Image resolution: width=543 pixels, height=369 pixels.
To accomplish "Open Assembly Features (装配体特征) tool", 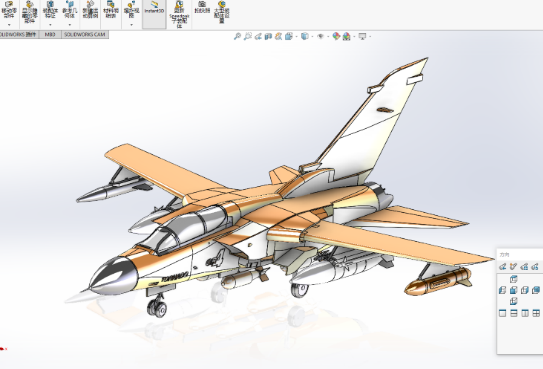I will (50, 10).
